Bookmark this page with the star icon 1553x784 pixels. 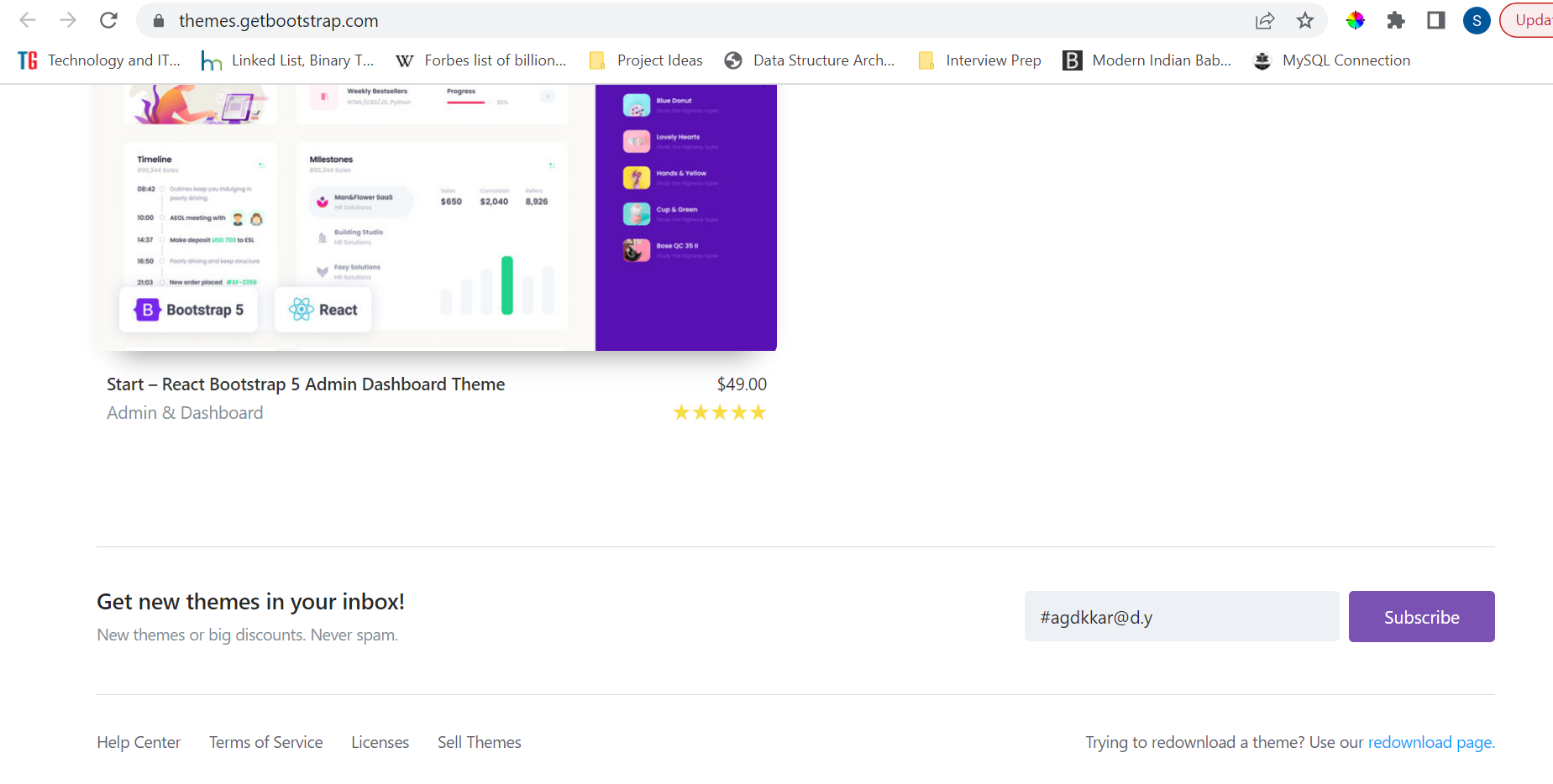point(1305,20)
